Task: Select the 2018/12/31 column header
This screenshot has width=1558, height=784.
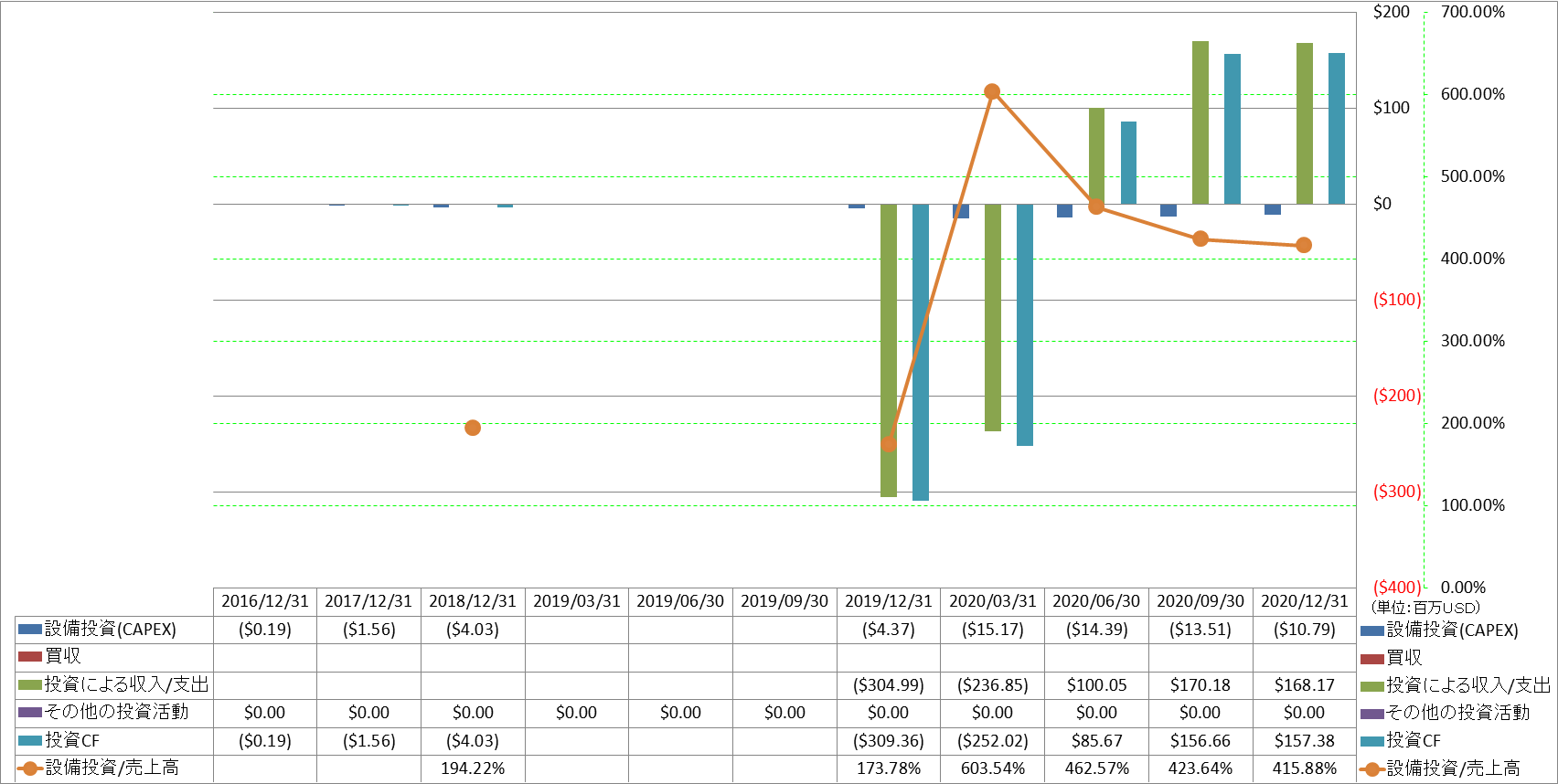Action: 473,601
